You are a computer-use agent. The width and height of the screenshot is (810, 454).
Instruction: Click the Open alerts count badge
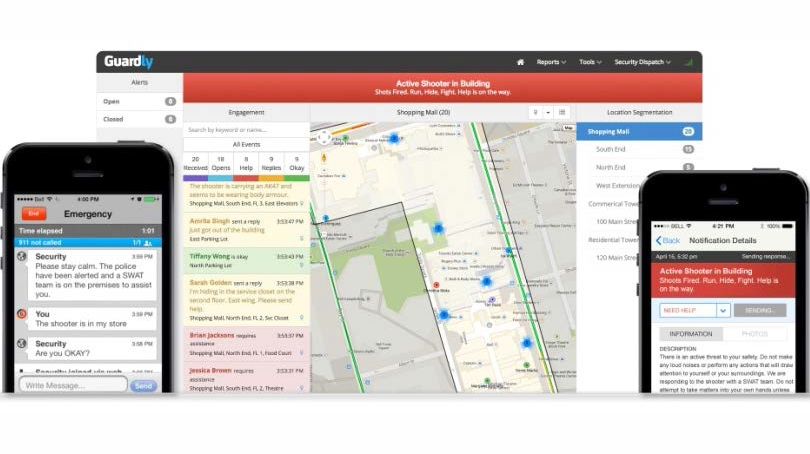point(170,102)
